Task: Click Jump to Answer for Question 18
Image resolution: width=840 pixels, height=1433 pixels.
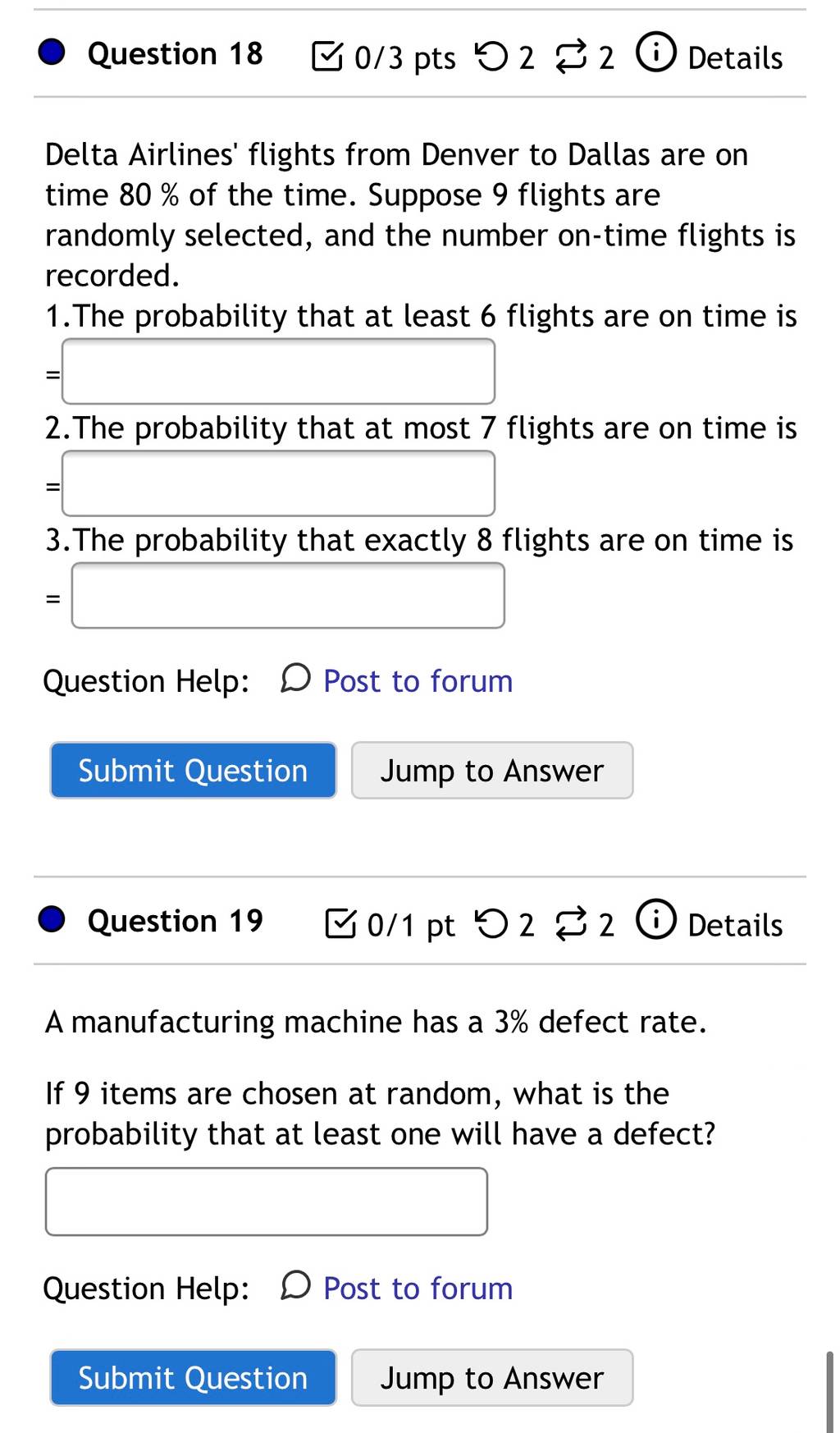Action: pyautogui.click(x=492, y=770)
